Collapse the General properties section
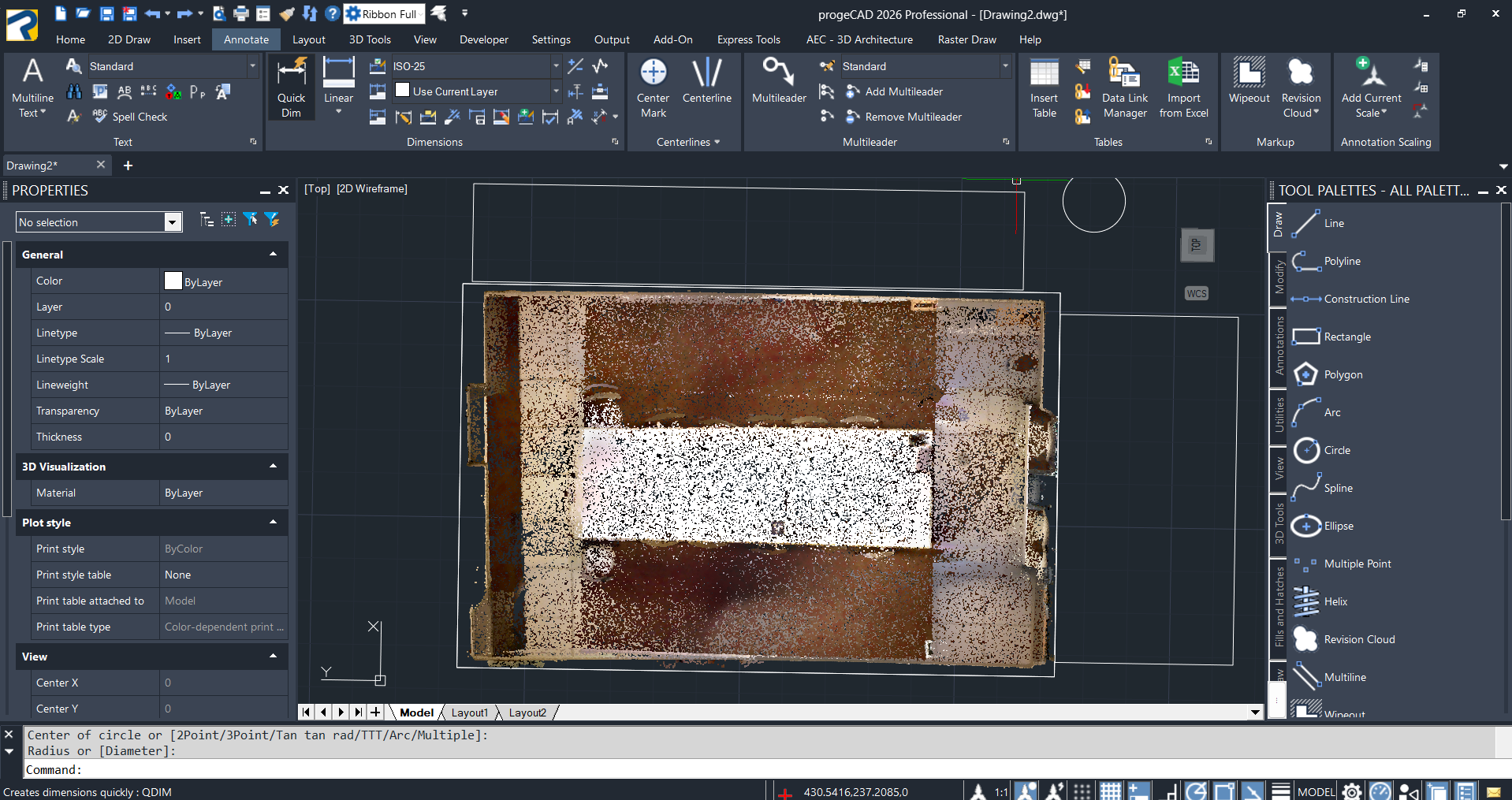This screenshot has height=800, width=1512. [x=273, y=255]
